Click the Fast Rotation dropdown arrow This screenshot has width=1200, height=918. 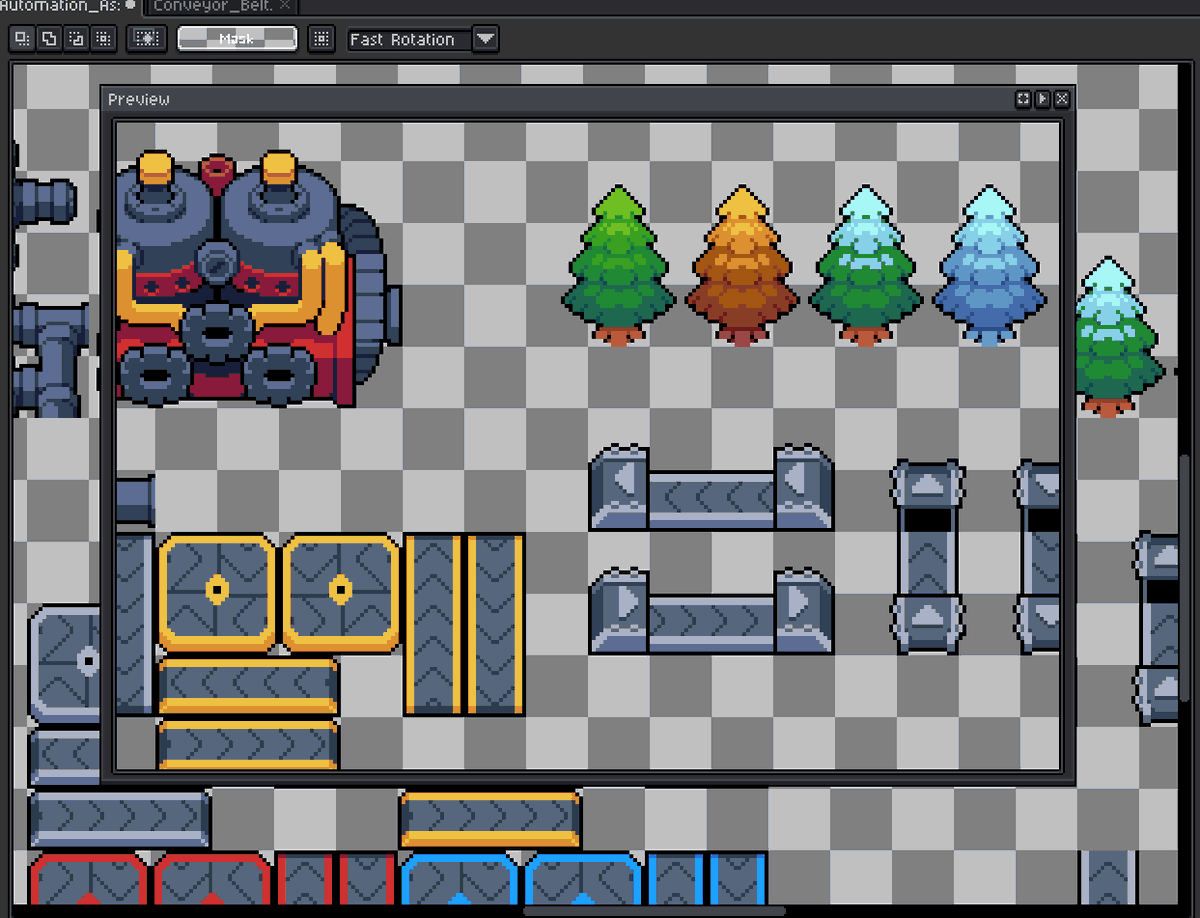[x=486, y=40]
